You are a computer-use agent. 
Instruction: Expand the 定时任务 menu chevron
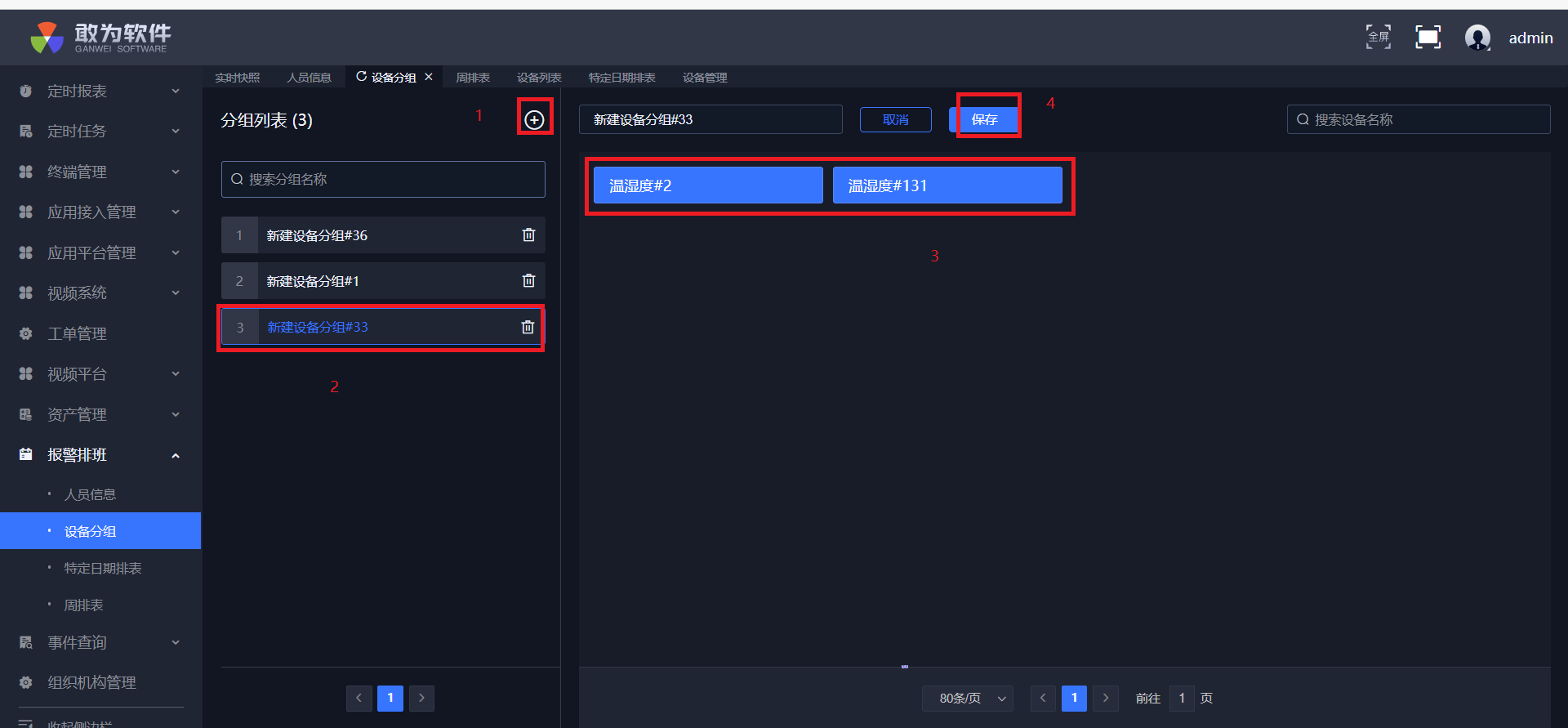point(176,132)
